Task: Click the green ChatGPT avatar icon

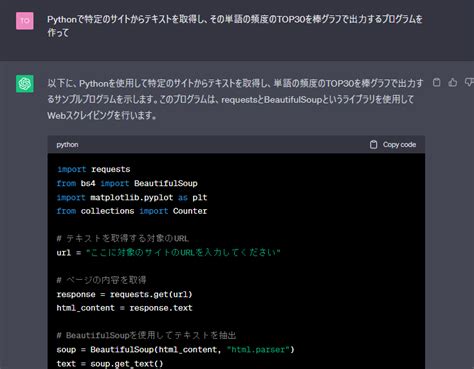Action: click(25, 83)
